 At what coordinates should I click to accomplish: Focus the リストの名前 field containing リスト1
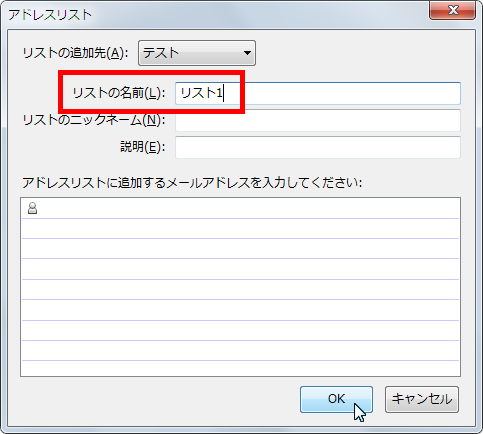[x=318, y=93]
